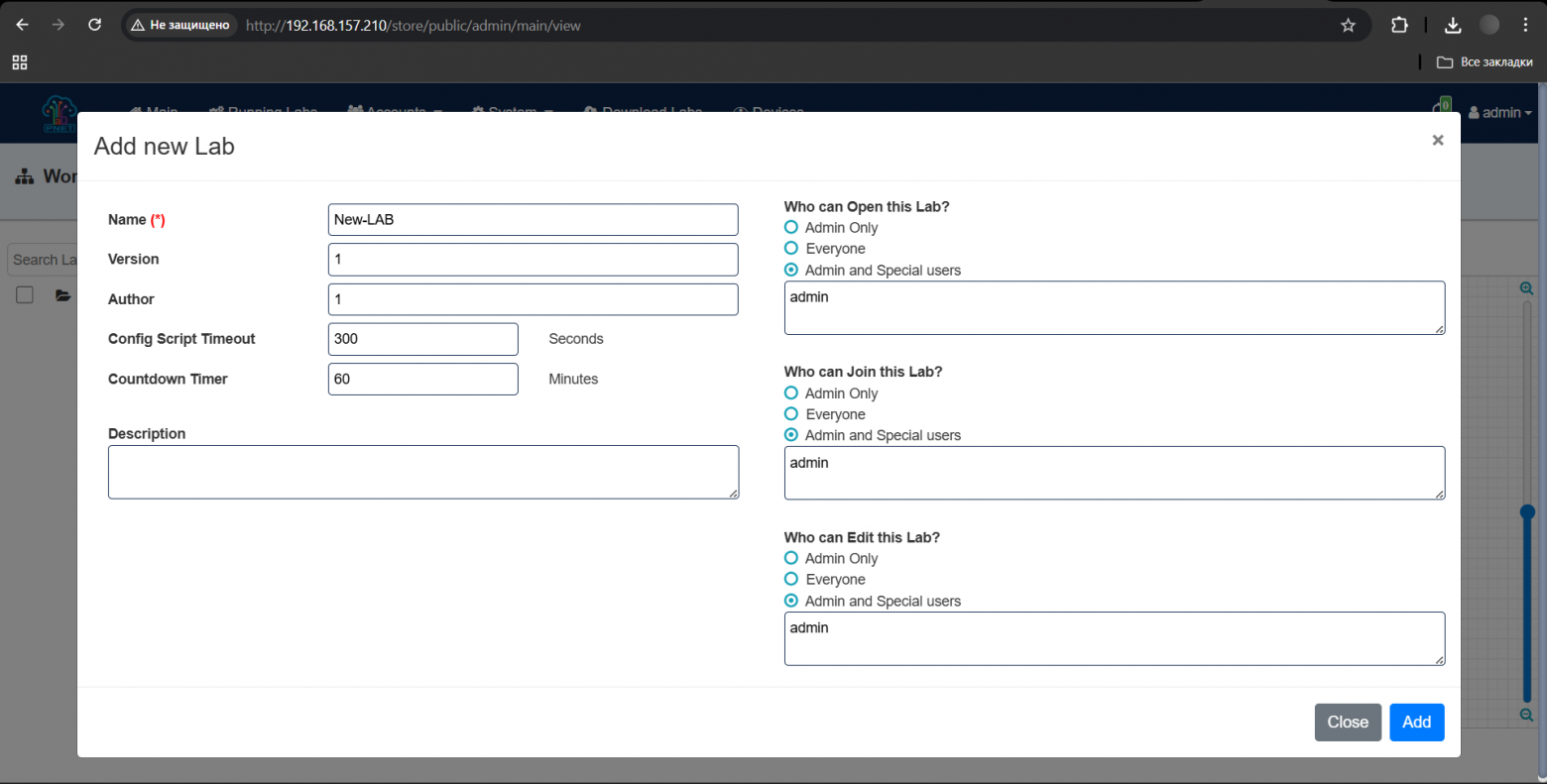
Task: Open Download Labs in the navbar
Action: coord(644,111)
